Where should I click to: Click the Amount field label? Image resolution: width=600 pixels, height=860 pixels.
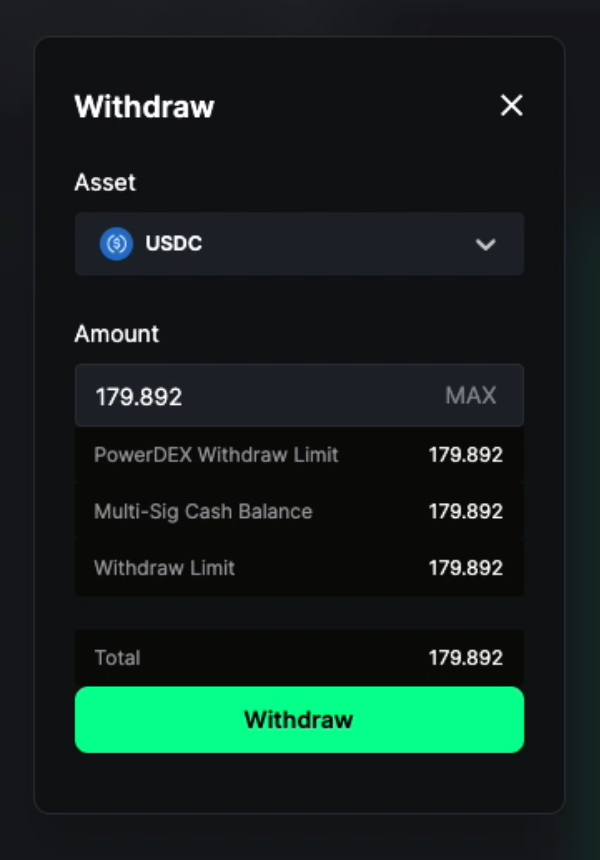117,334
